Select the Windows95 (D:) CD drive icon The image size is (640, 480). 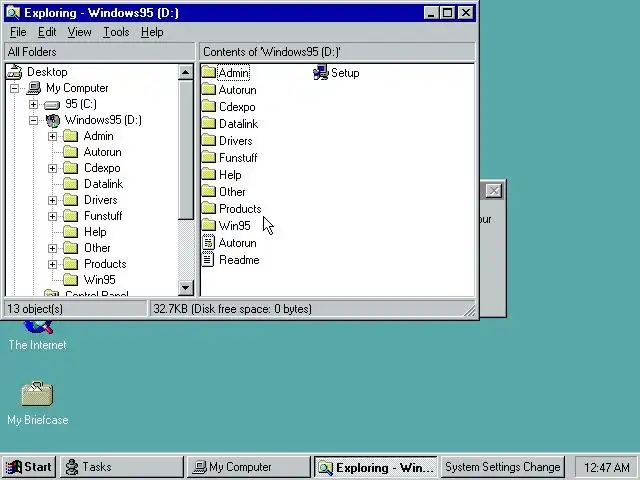click(x=53, y=120)
